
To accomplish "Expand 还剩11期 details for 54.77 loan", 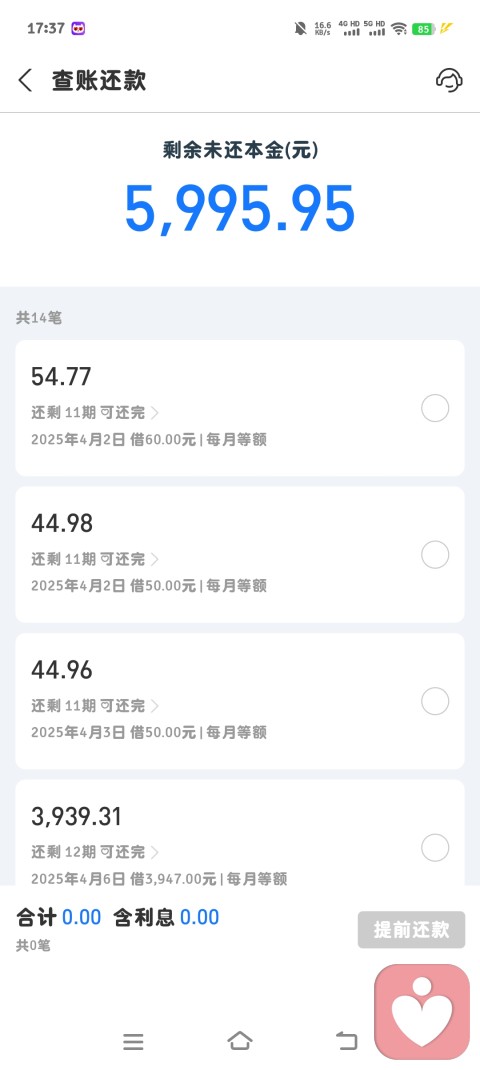I will (95, 413).
